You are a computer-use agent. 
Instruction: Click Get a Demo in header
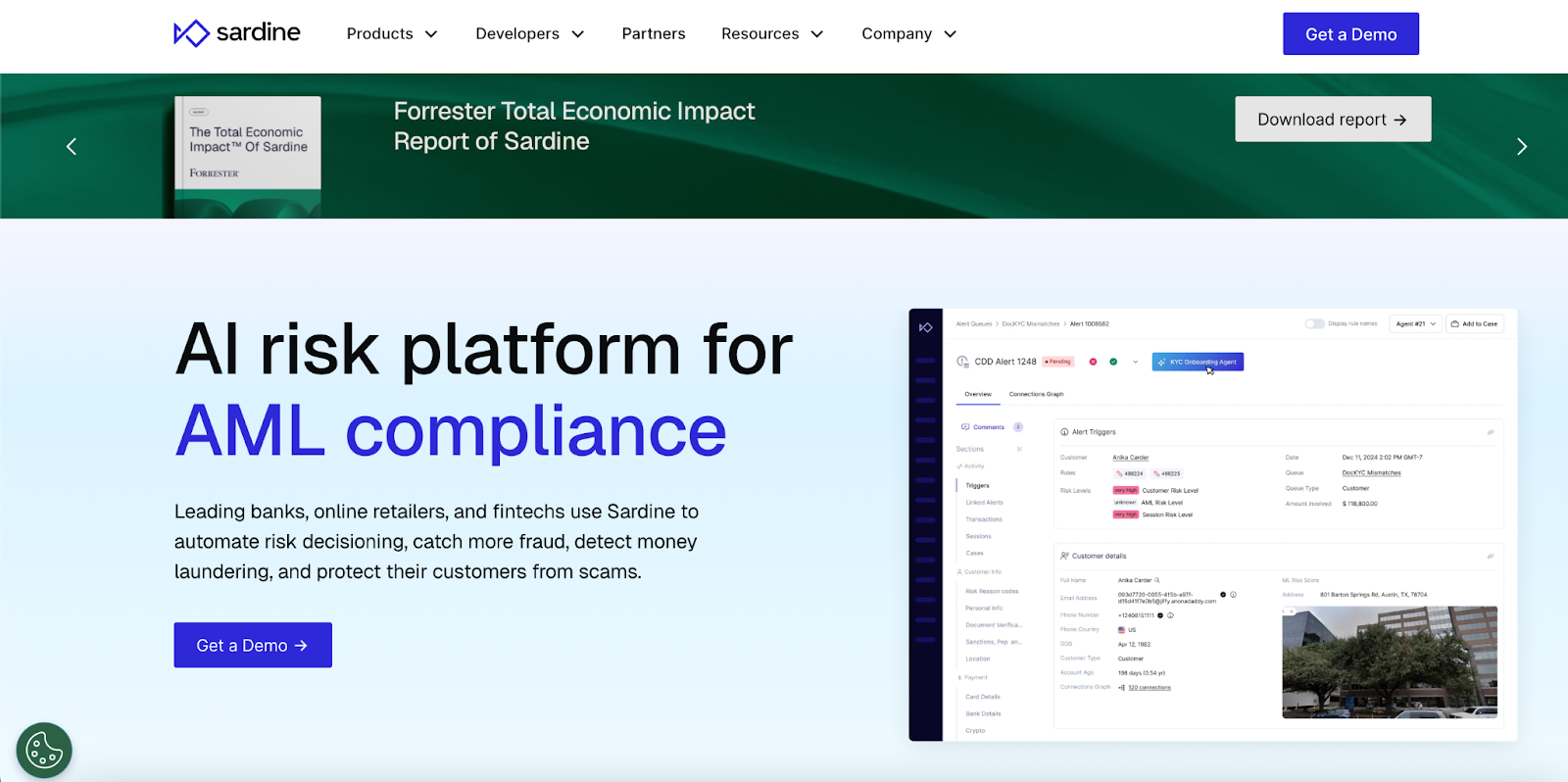pyautogui.click(x=1350, y=33)
